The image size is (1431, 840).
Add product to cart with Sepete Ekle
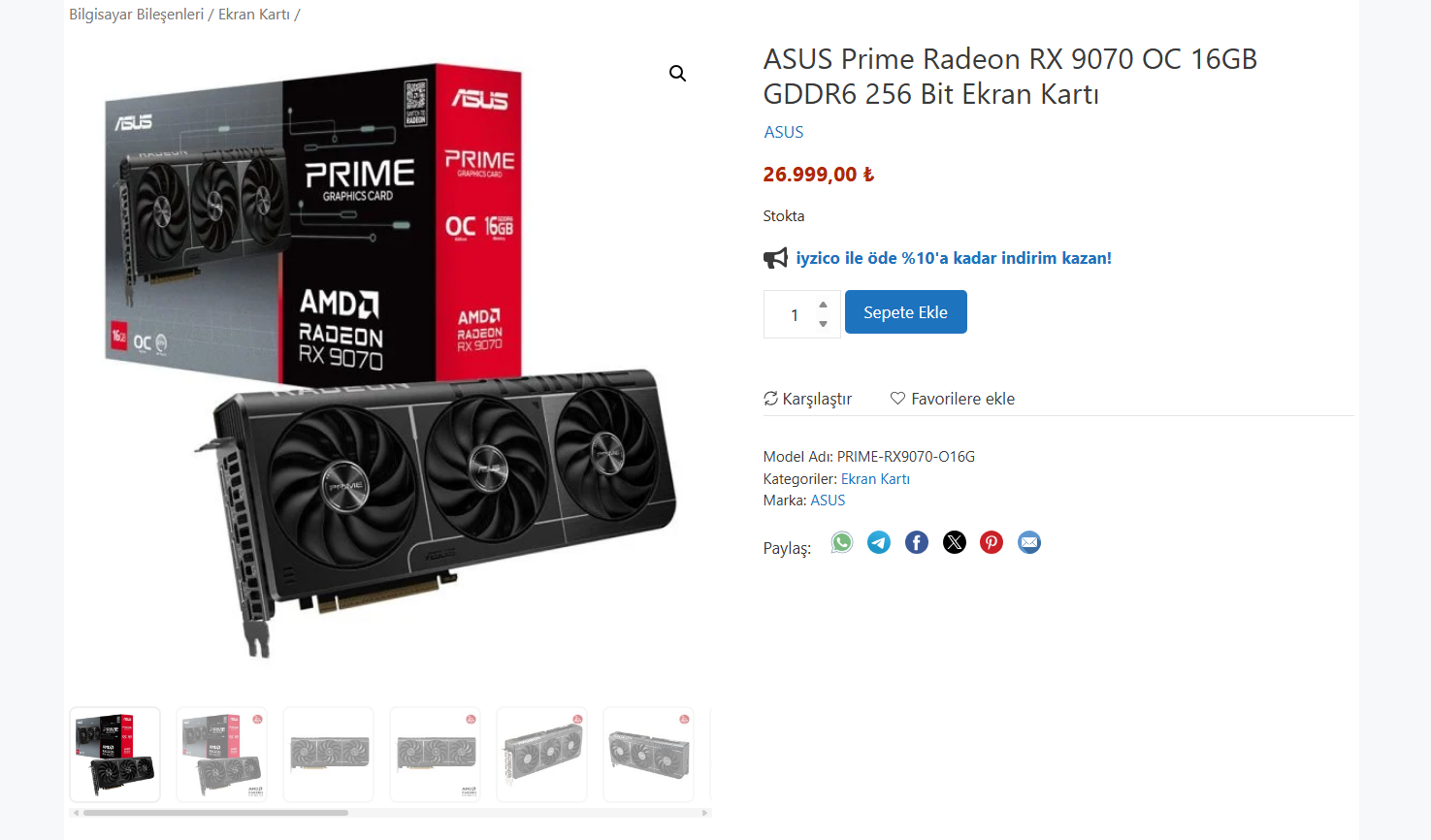(906, 312)
